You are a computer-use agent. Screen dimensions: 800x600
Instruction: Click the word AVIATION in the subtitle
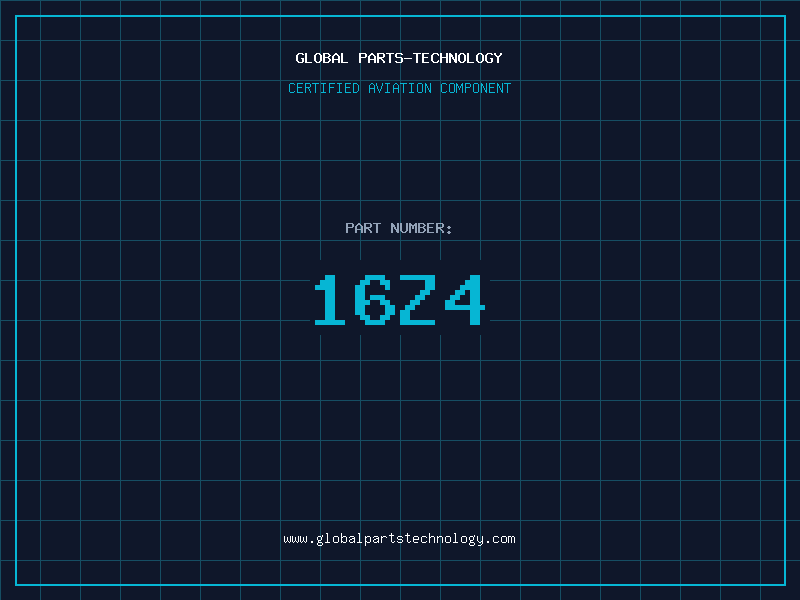(x=400, y=88)
